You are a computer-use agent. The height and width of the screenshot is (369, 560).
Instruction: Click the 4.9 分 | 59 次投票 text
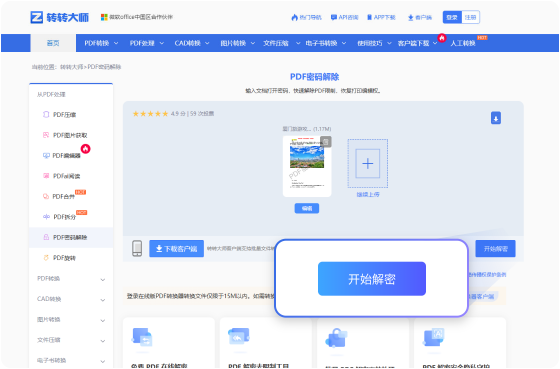(192, 114)
